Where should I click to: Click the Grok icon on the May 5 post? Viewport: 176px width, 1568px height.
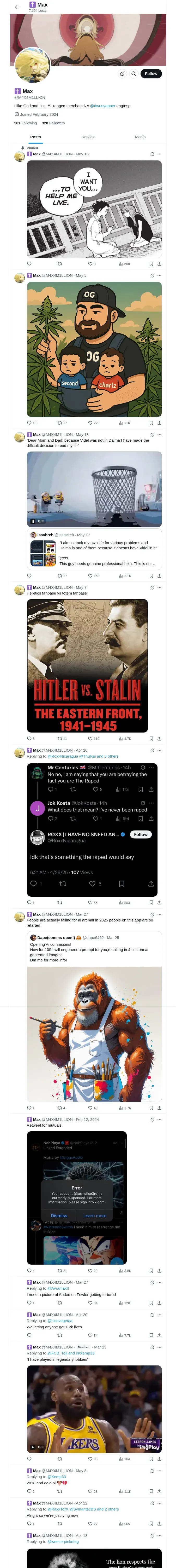click(152, 276)
